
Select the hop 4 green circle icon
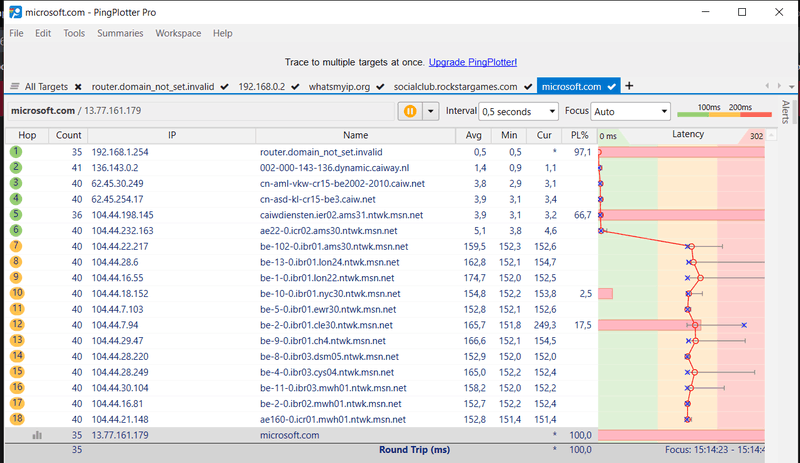[16, 199]
